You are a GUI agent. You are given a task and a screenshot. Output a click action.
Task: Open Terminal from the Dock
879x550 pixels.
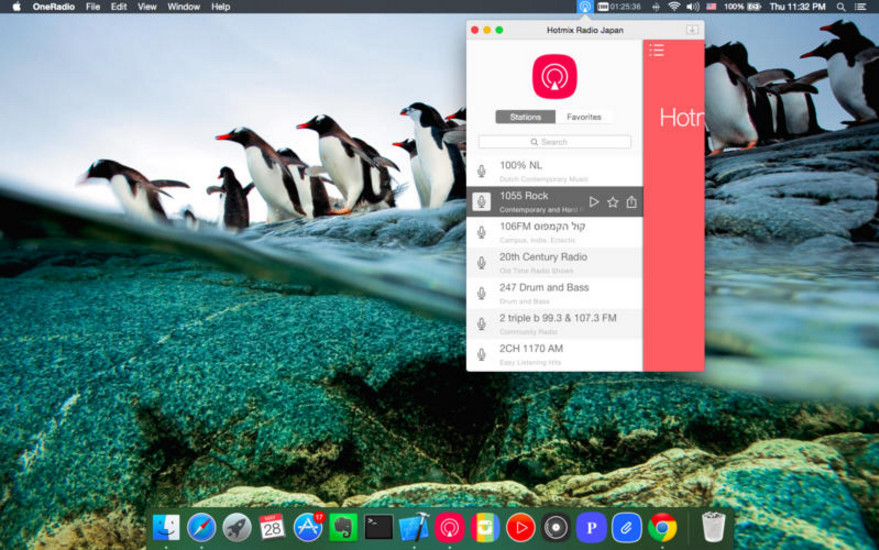tap(378, 528)
